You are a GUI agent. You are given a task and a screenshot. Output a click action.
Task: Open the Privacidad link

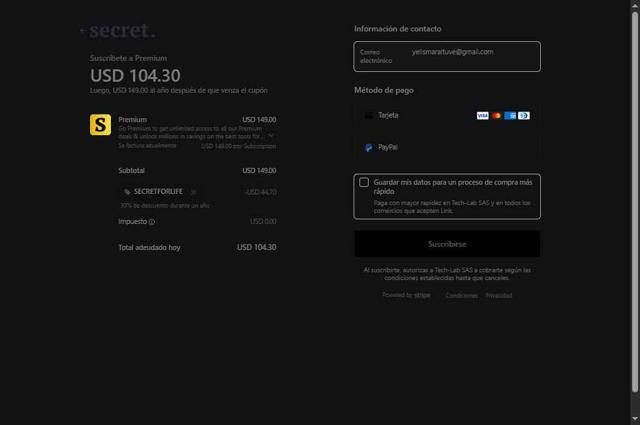pyautogui.click(x=499, y=295)
